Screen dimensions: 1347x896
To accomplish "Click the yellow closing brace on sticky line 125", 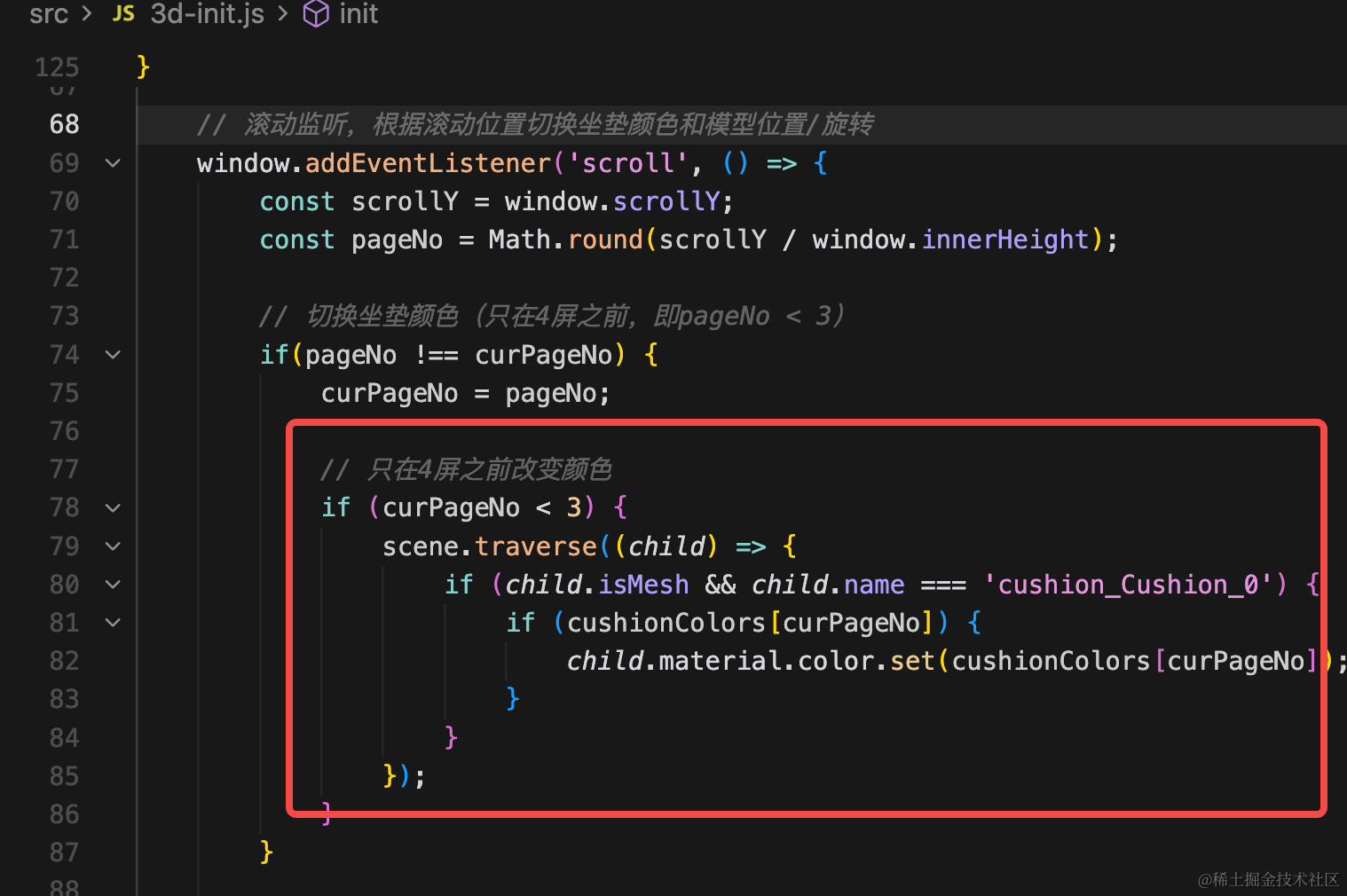I will [143, 67].
